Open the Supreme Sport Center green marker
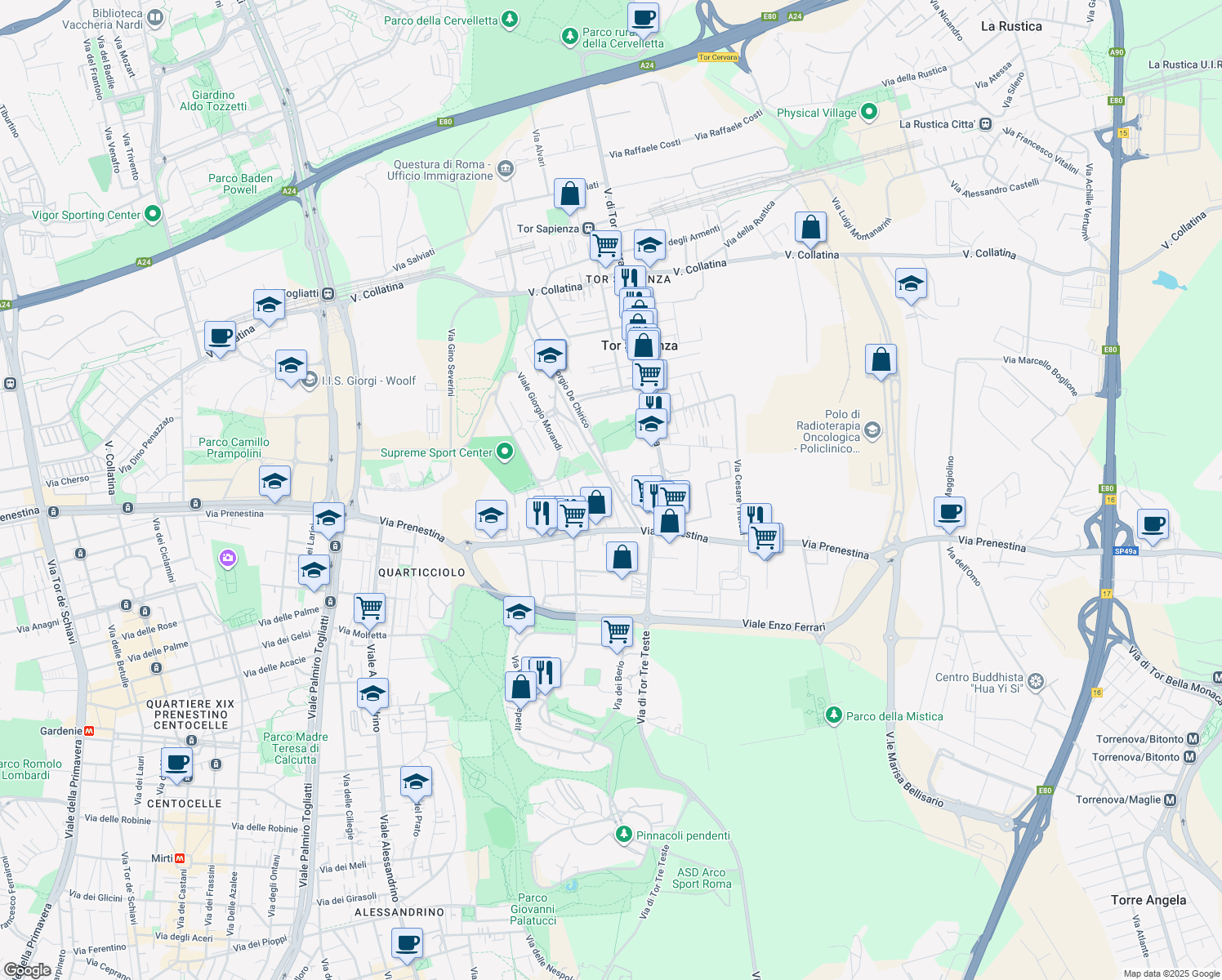1222x980 pixels. tap(504, 451)
